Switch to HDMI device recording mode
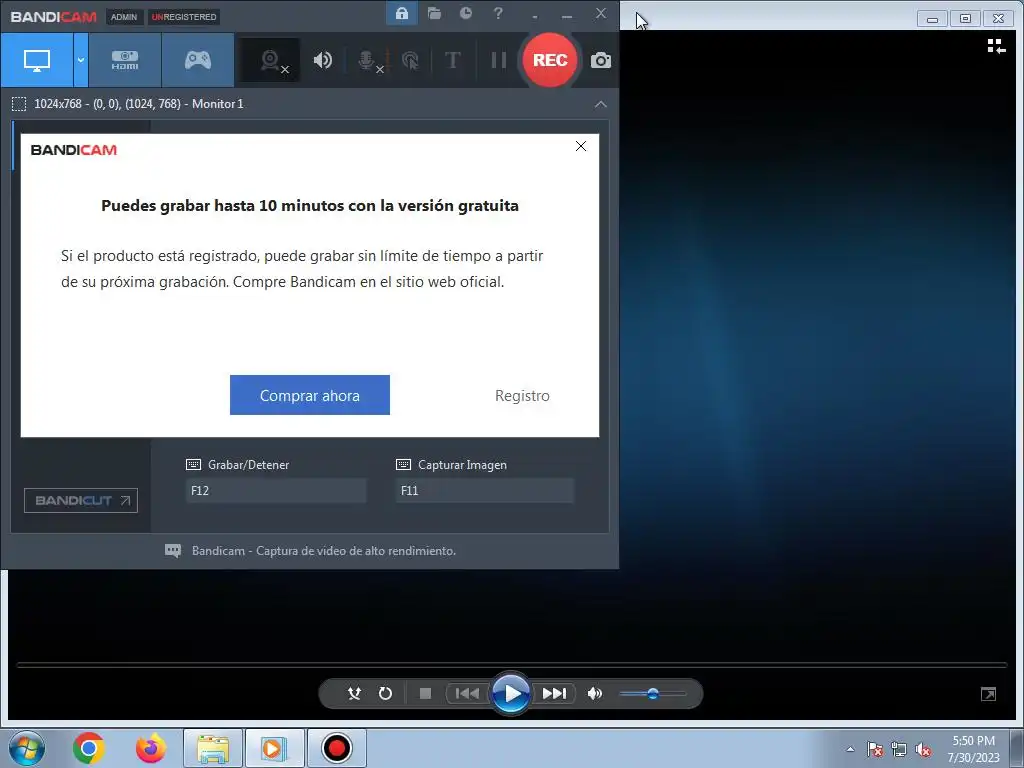Screen dimensions: 1024x768 tap(125, 60)
